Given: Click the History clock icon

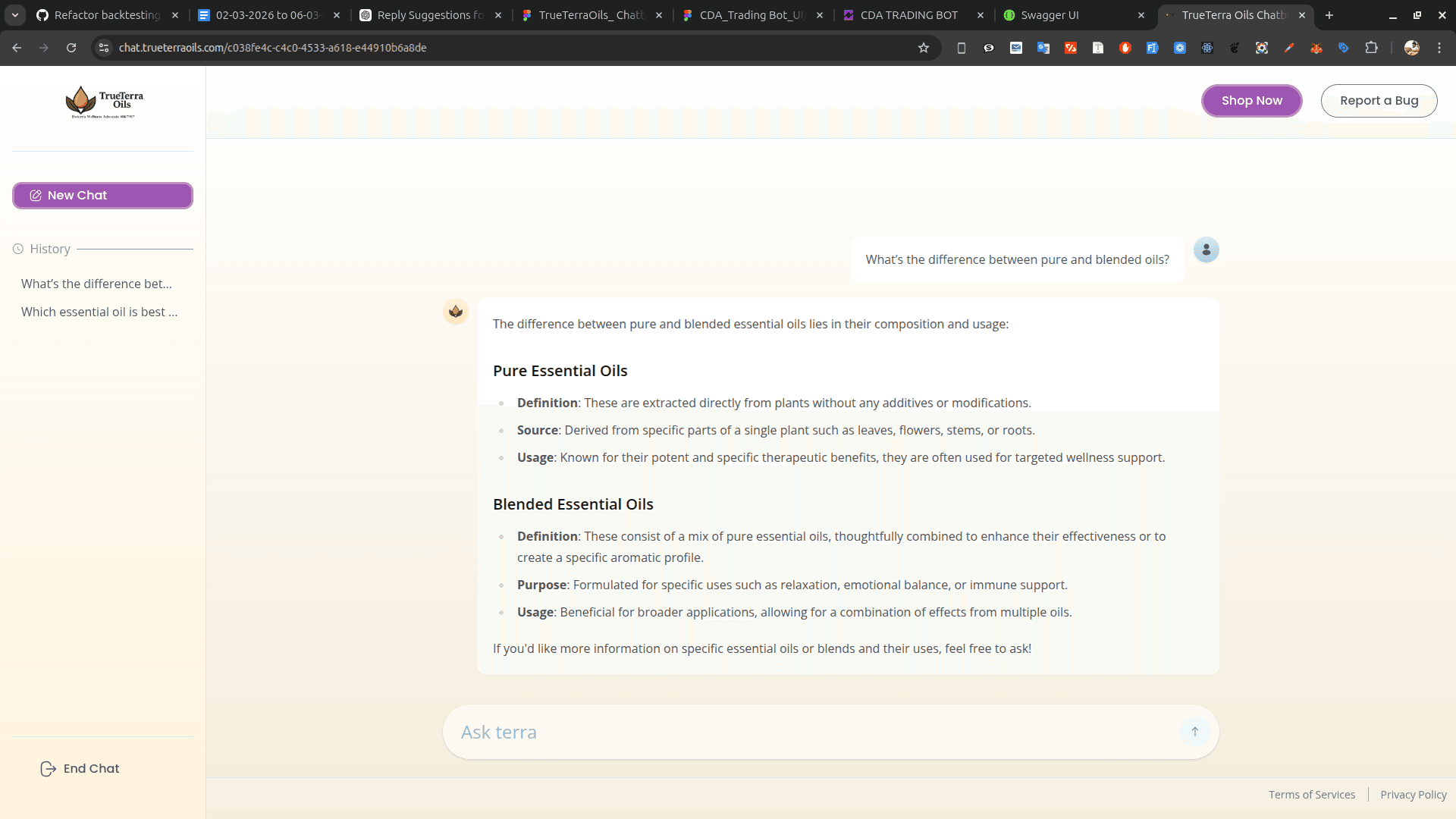Looking at the screenshot, I should tap(17, 248).
